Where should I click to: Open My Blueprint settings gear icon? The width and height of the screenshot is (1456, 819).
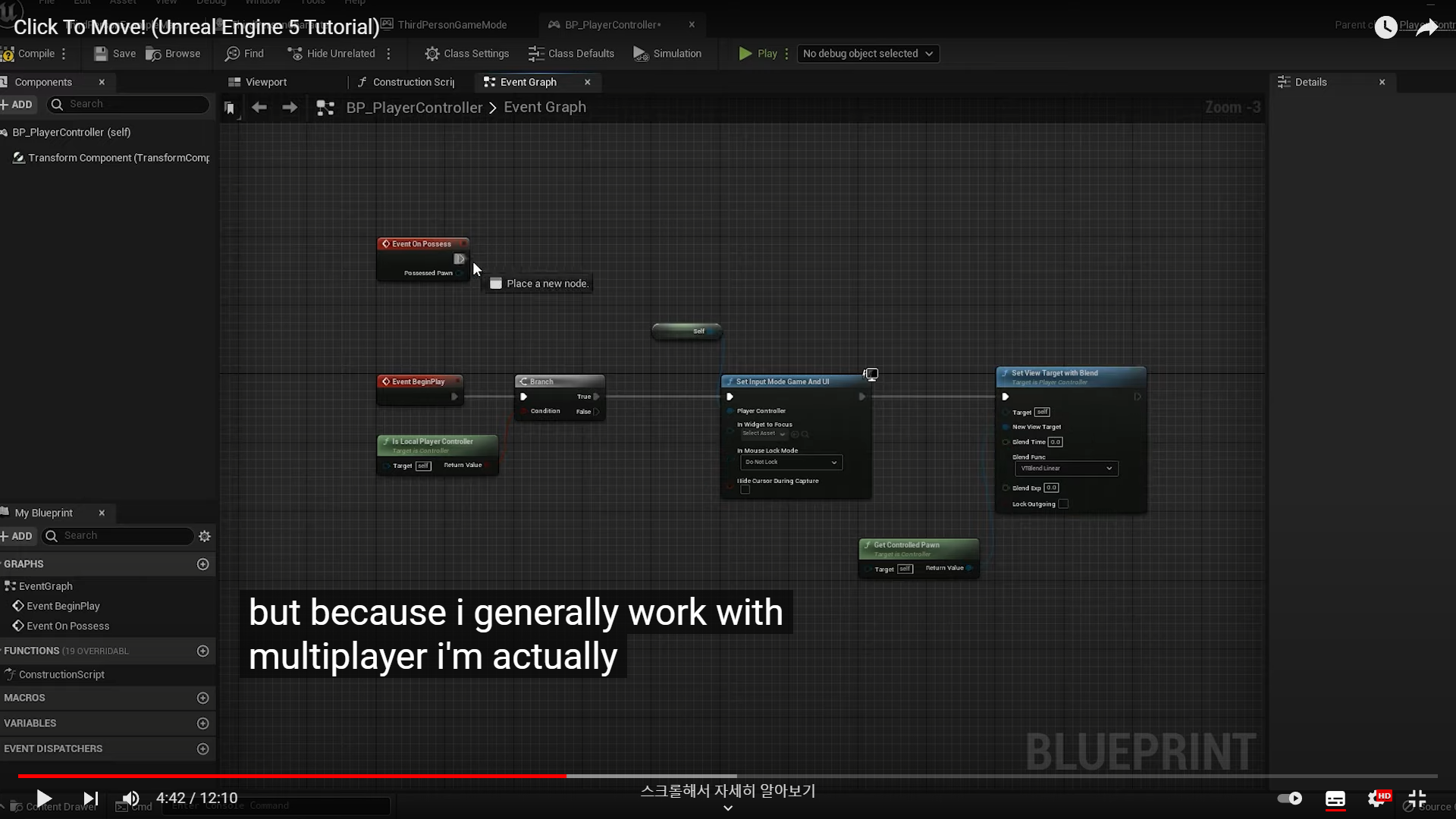click(205, 536)
